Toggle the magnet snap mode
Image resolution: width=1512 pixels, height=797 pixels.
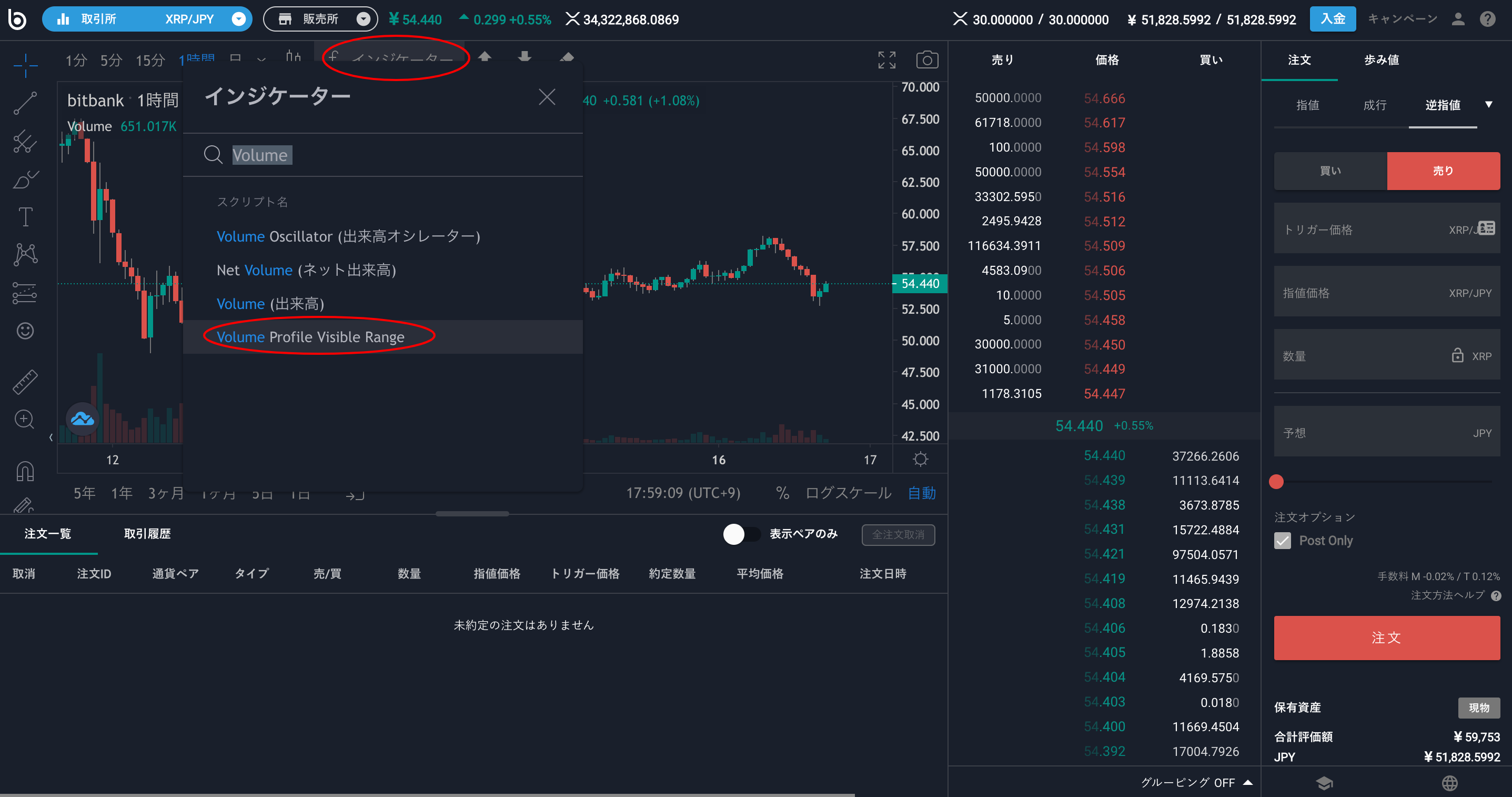point(25,471)
